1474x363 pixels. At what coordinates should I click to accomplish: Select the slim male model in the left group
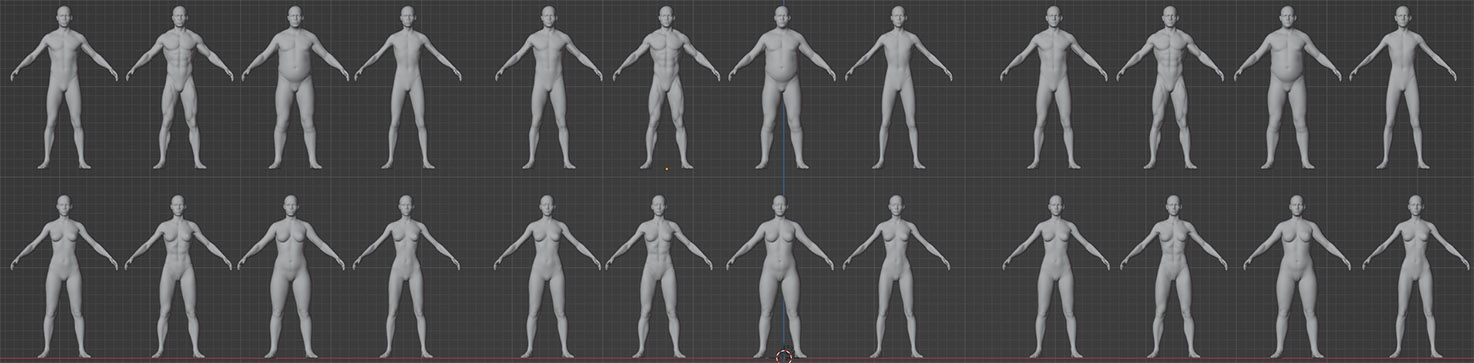pyautogui.click(x=408, y=87)
